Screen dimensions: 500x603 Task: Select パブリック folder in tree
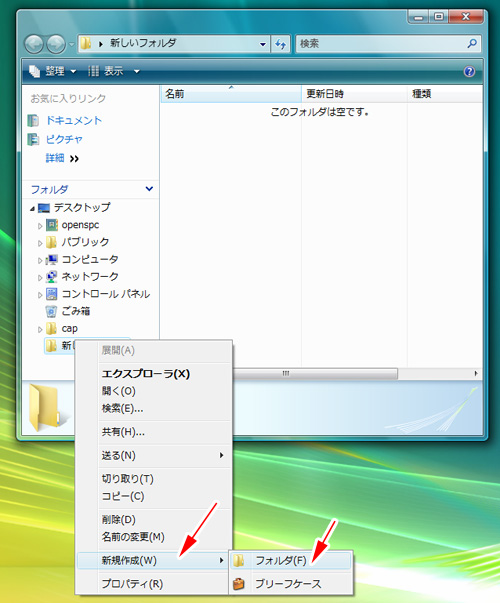coord(85,242)
